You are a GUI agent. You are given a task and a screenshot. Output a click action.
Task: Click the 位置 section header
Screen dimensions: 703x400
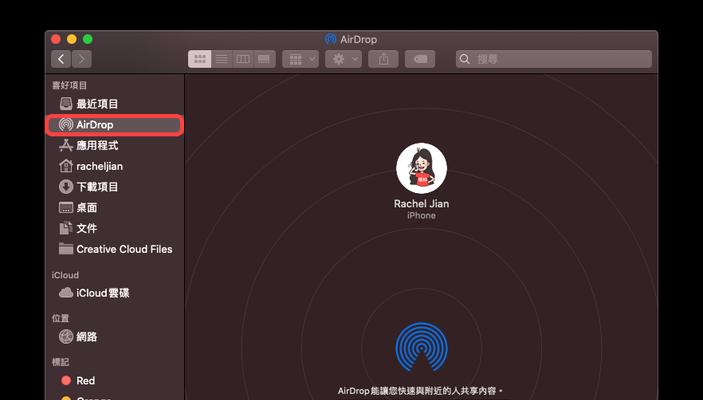pos(61,318)
